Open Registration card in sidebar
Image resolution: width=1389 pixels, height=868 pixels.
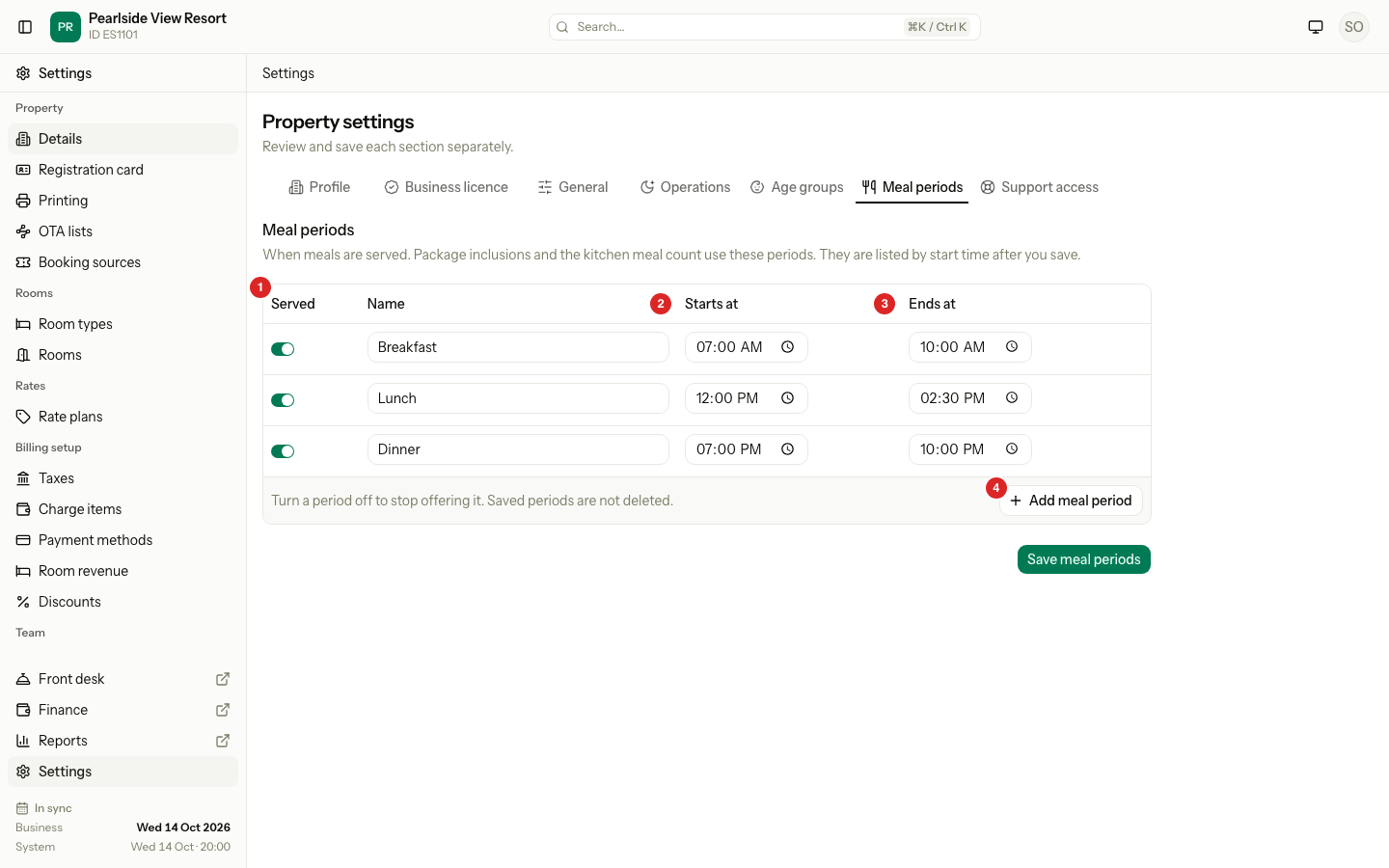click(123, 170)
